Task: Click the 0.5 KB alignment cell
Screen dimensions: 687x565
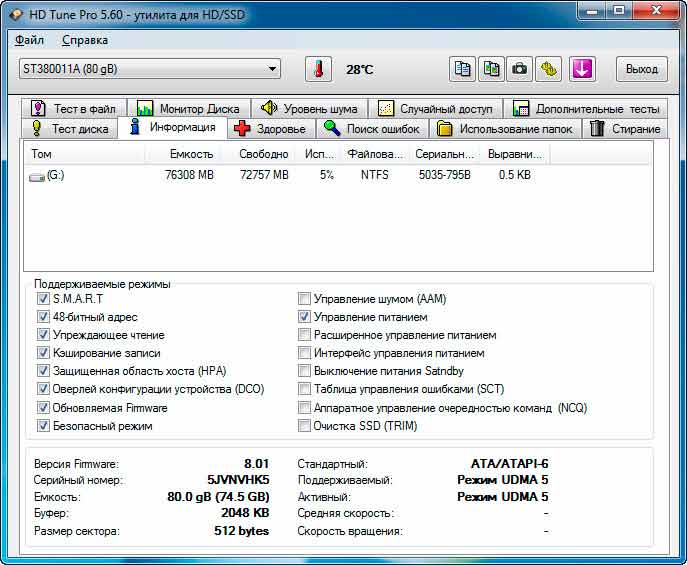Action: coord(514,175)
